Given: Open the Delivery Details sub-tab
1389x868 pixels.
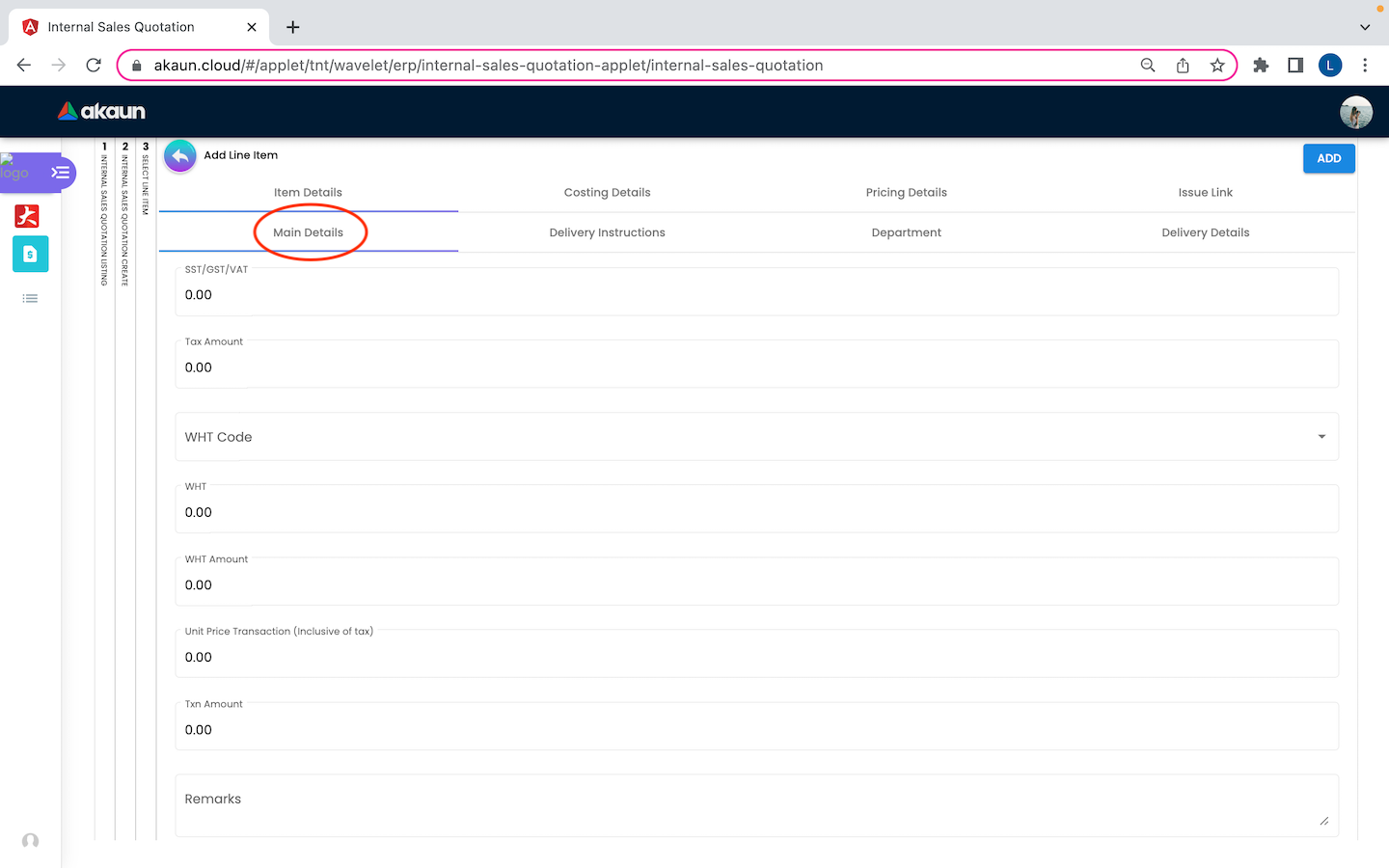Looking at the screenshot, I should (1206, 232).
